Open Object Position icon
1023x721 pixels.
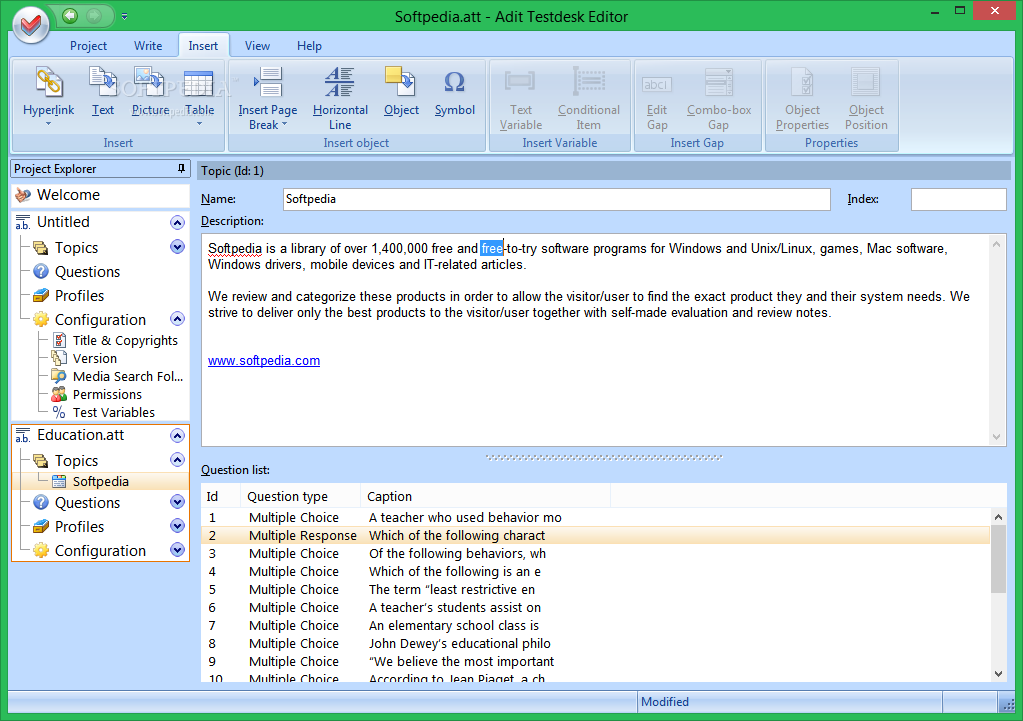(866, 82)
